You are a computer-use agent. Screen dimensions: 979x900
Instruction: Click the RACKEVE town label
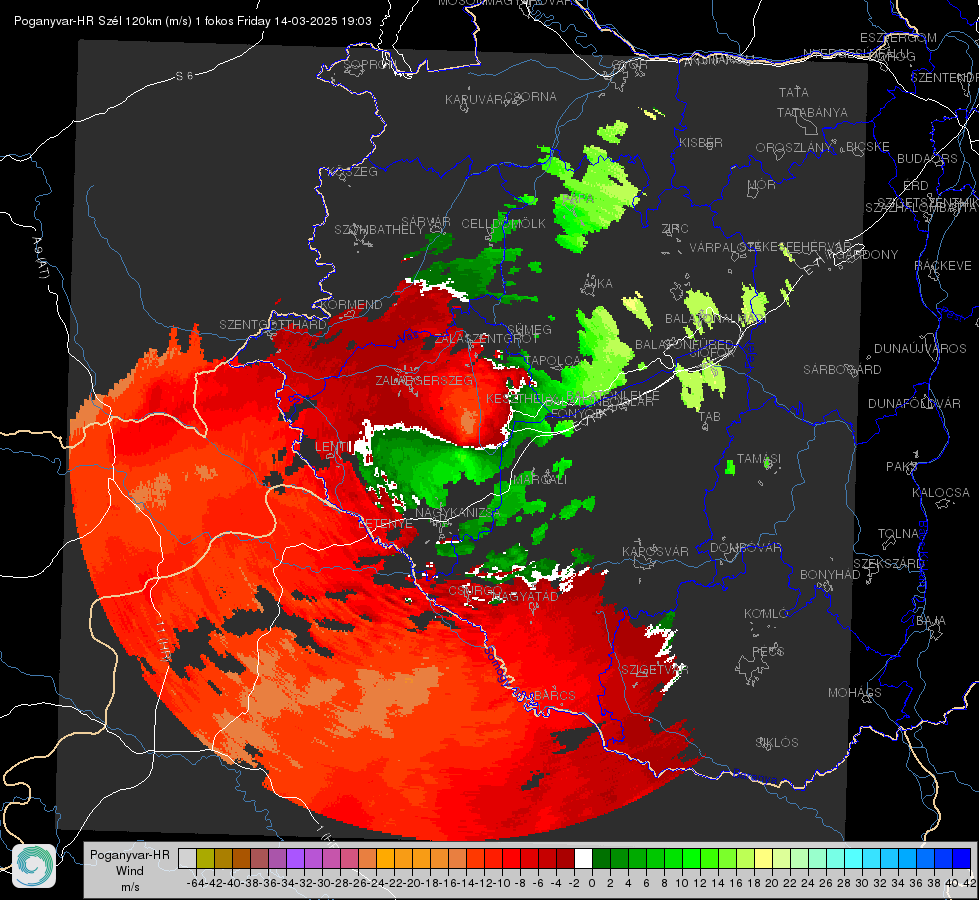[x=943, y=266]
